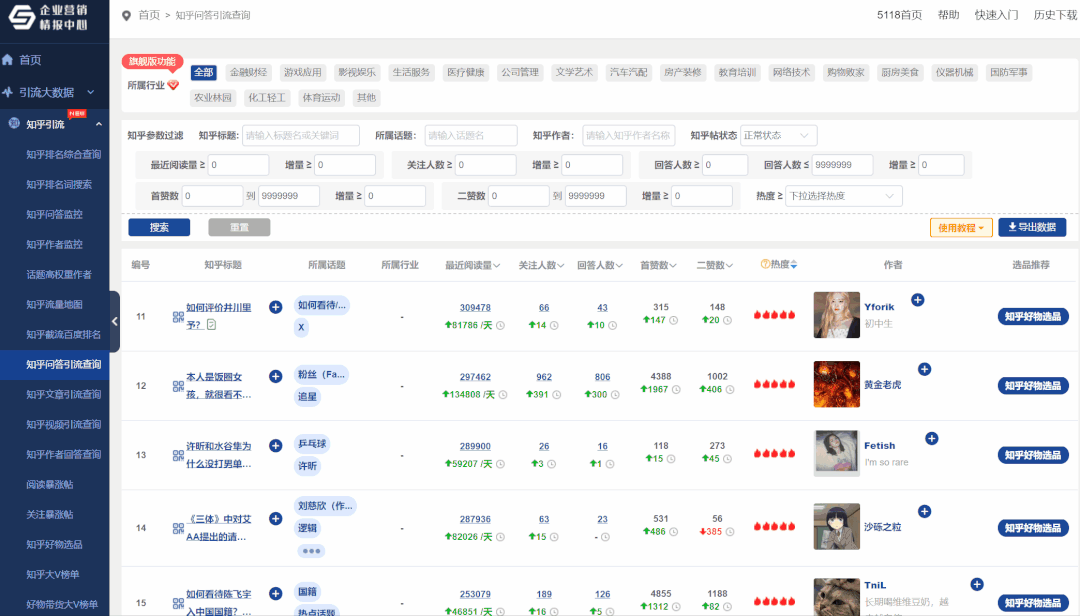Select the 体育运动 industry filter
This screenshot has width=1080, height=616.
pos(322,98)
